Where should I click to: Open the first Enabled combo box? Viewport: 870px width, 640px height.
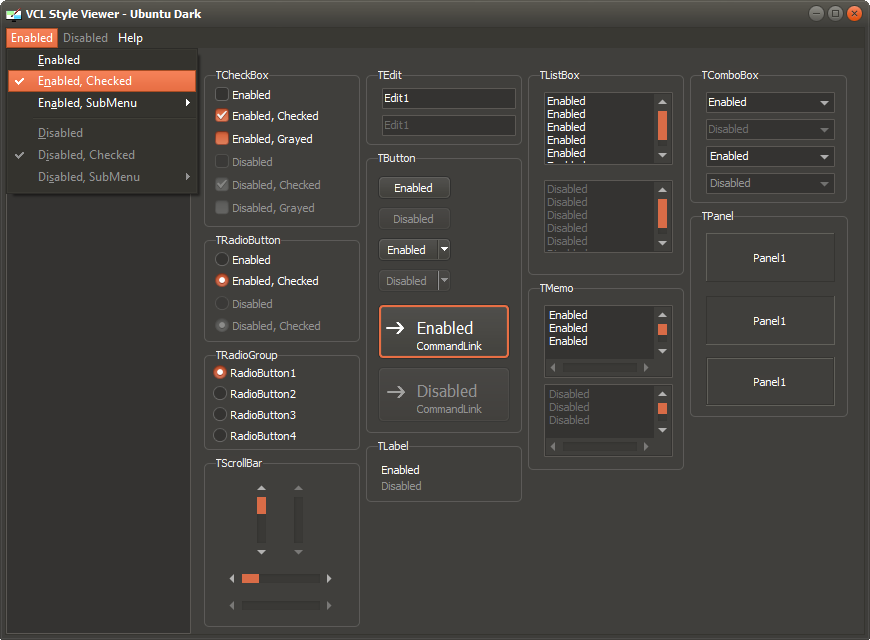pyautogui.click(x=770, y=102)
